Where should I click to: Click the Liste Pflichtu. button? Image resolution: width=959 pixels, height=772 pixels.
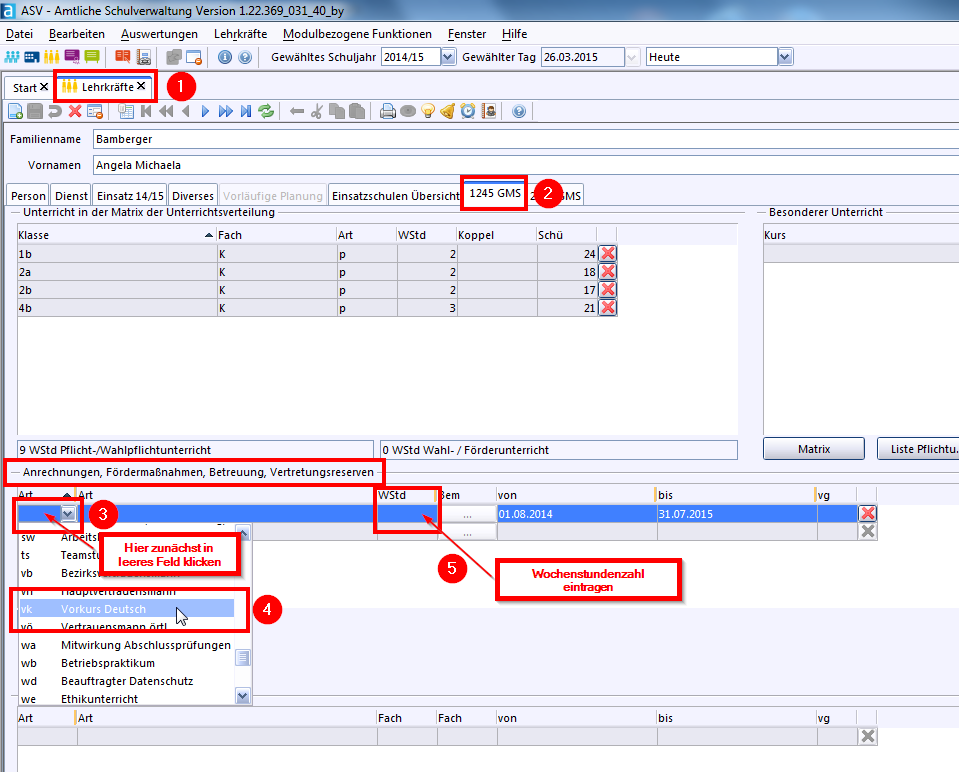click(918, 449)
